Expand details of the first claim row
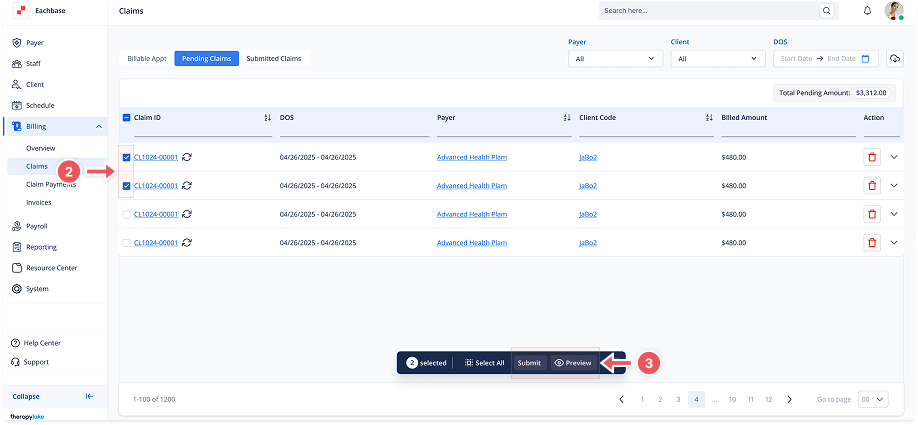This screenshot has width=918, height=425. coord(893,157)
